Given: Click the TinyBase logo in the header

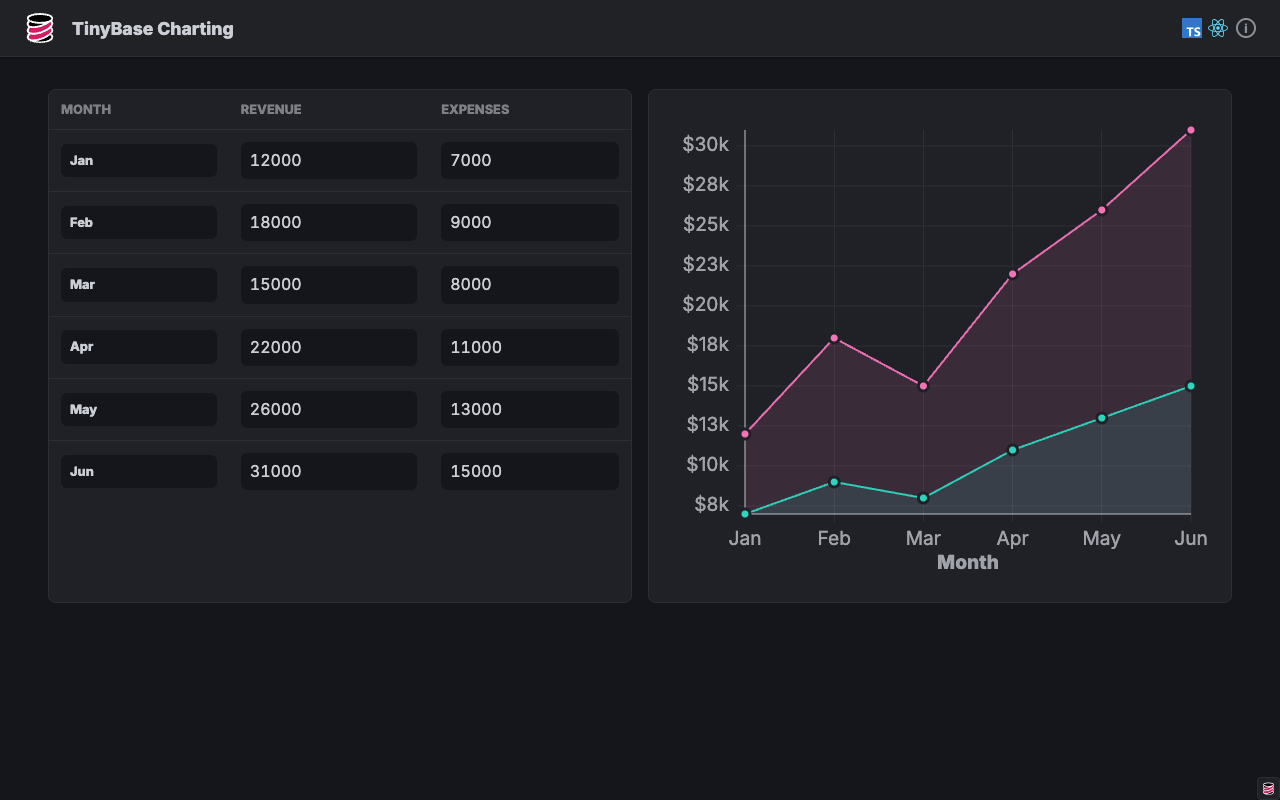Looking at the screenshot, I should (40, 29).
